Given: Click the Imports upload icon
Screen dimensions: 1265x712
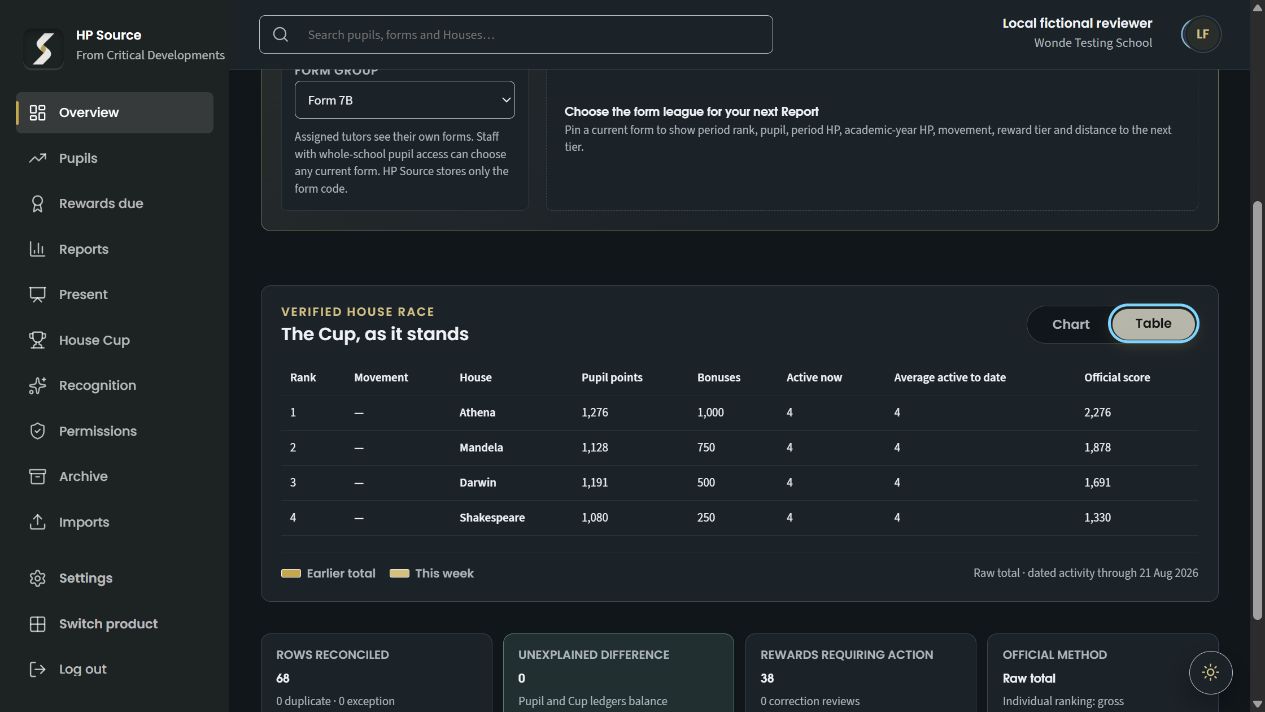Looking at the screenshot, I should (x=38, y=522).
